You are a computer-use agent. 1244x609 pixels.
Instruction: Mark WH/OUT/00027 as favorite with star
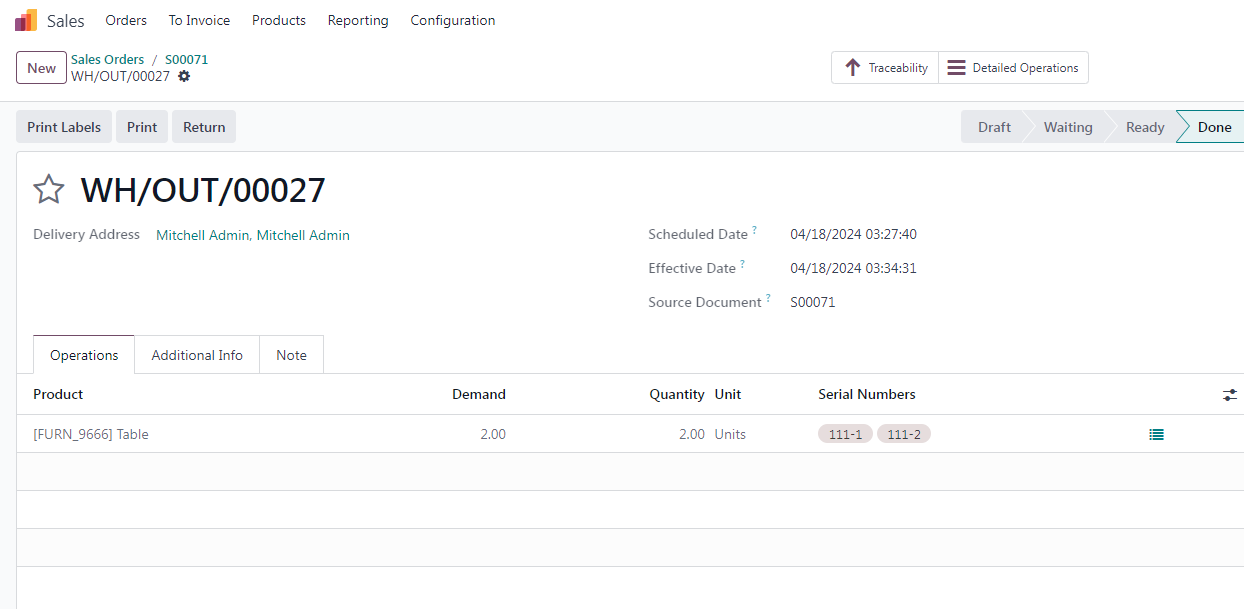click(49, 189)
